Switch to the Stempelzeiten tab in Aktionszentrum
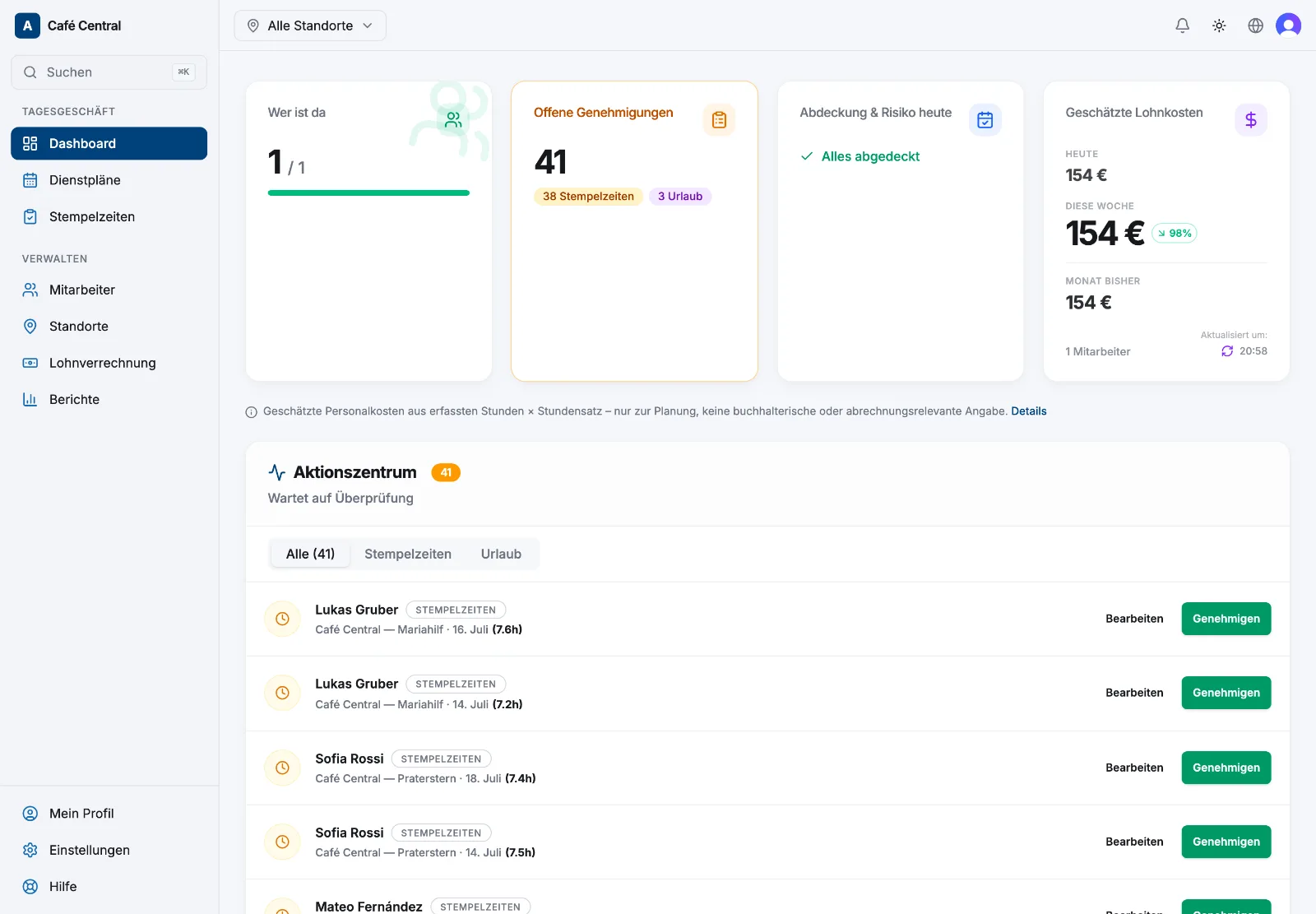Screen dimensions: 1316x914 click(x=408, y=554)
